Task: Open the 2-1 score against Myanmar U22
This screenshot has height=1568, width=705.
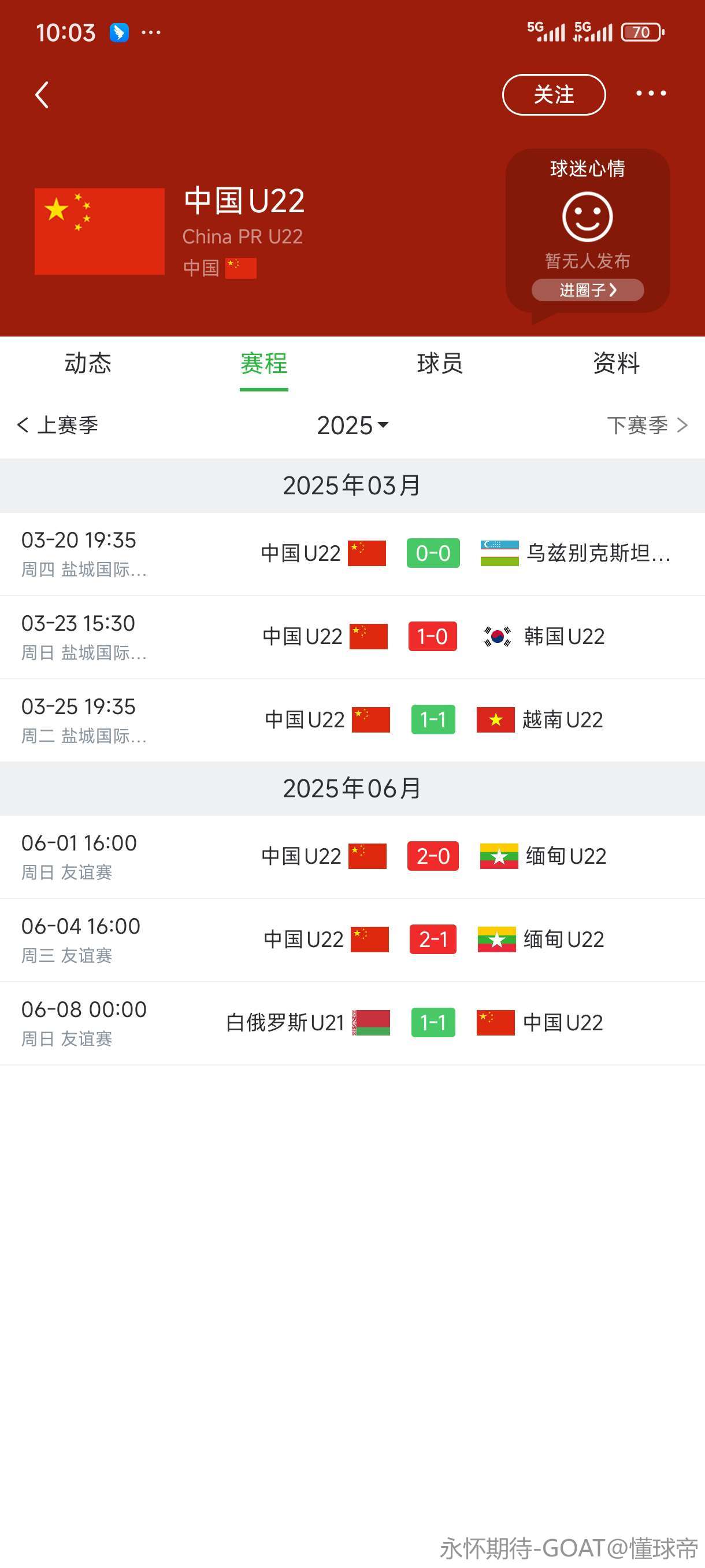Action: coord(432,939)
